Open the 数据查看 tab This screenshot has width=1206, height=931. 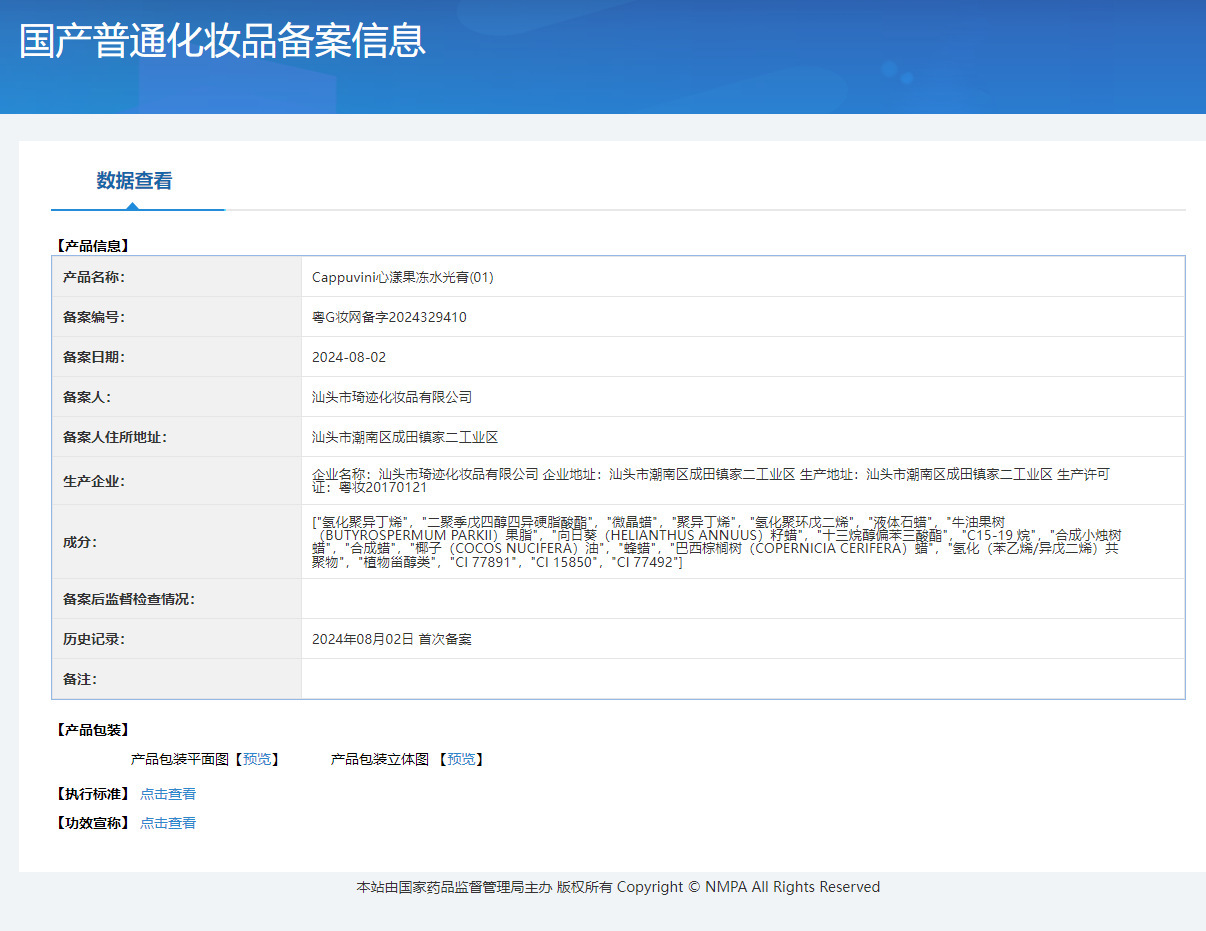tap(135, 181)
